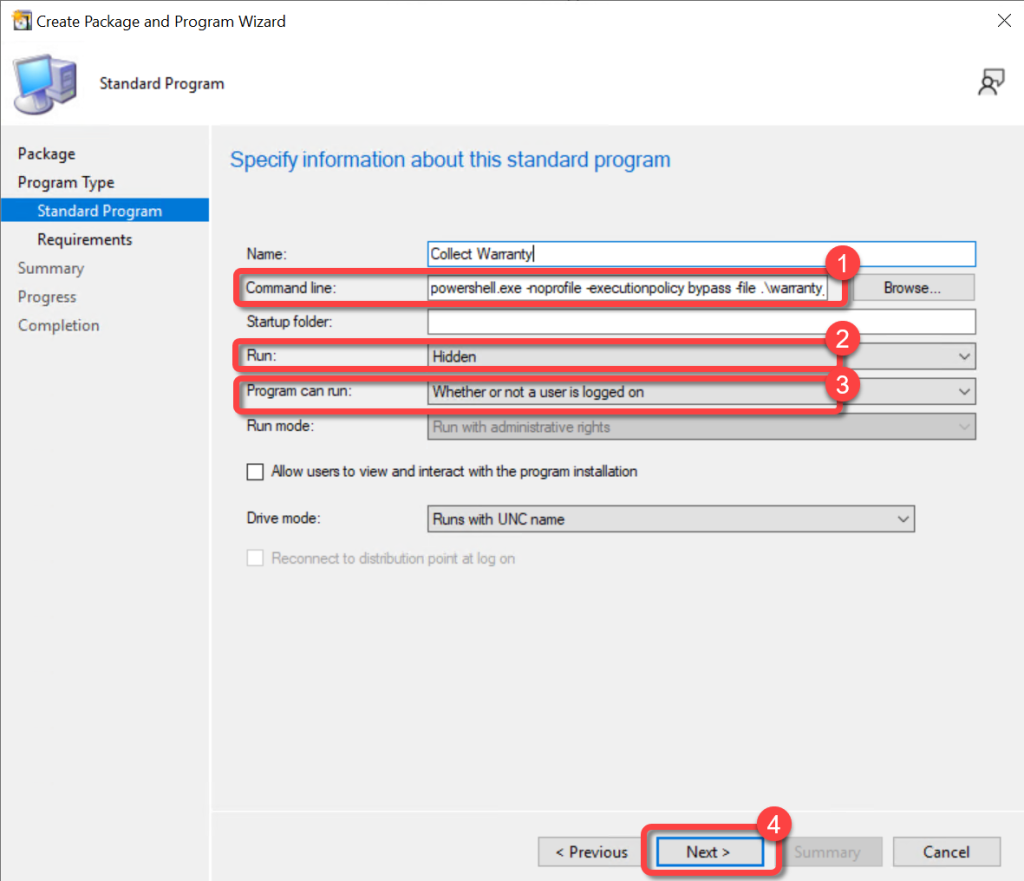This screenshot has width=1024, height=881.
Task: Click the Standard Program computer icon
Action: tap(44, 84)
